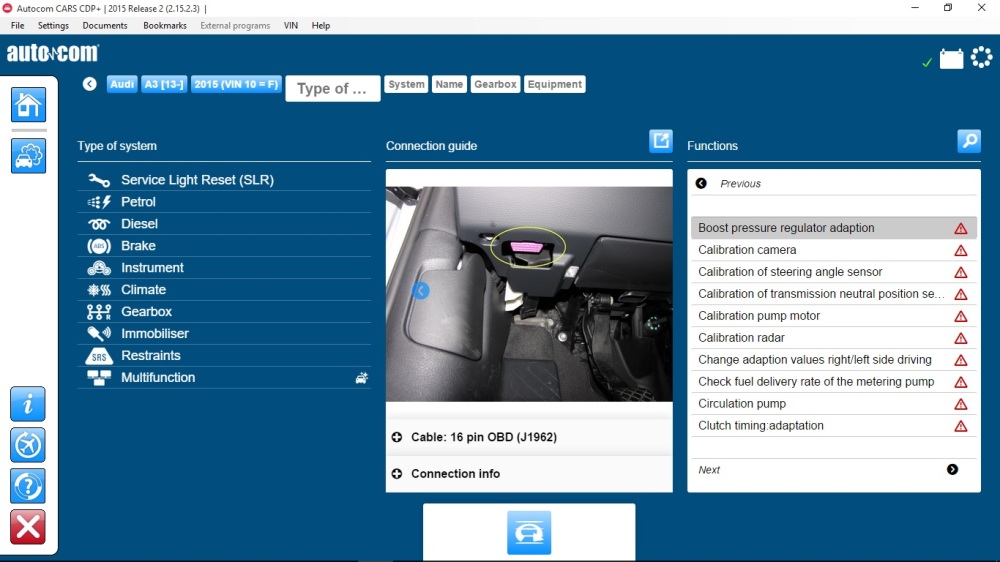Expand Cable: 16 pin OBD (J1962) section
The width and height of the screenshot is (1000, 562).
[529, 437]
